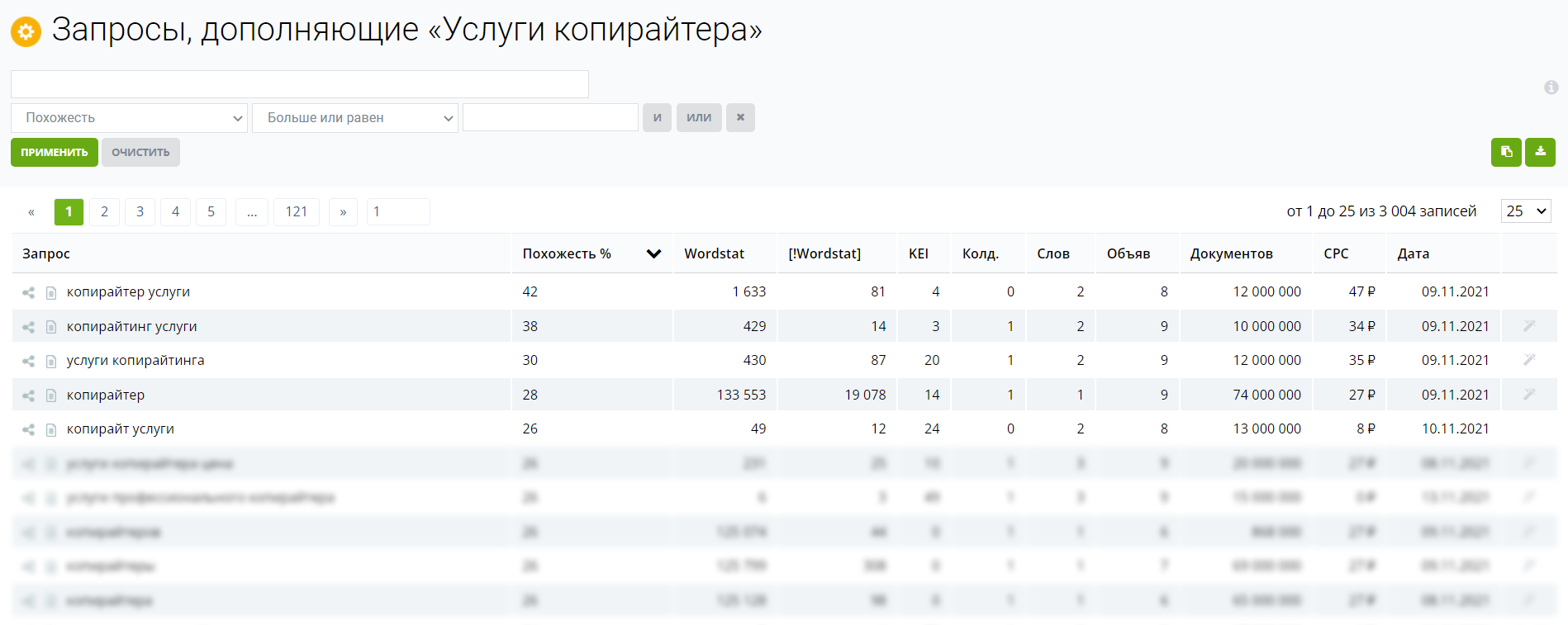Select page 1 in pagination

tap(69, 212)
